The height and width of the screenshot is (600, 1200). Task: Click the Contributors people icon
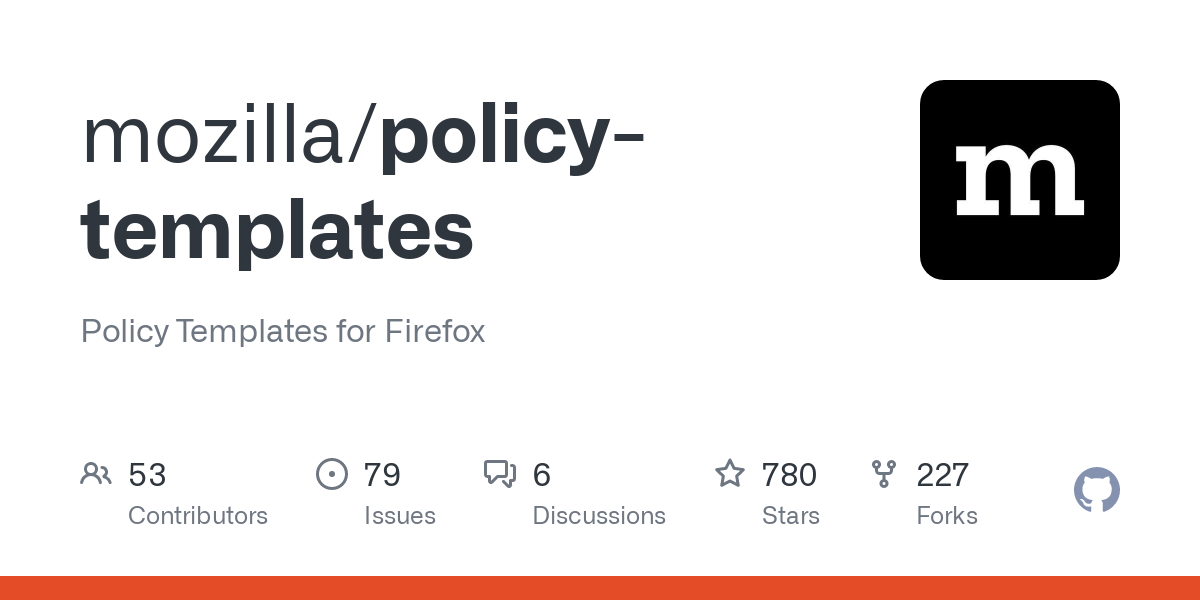(96, 474)
